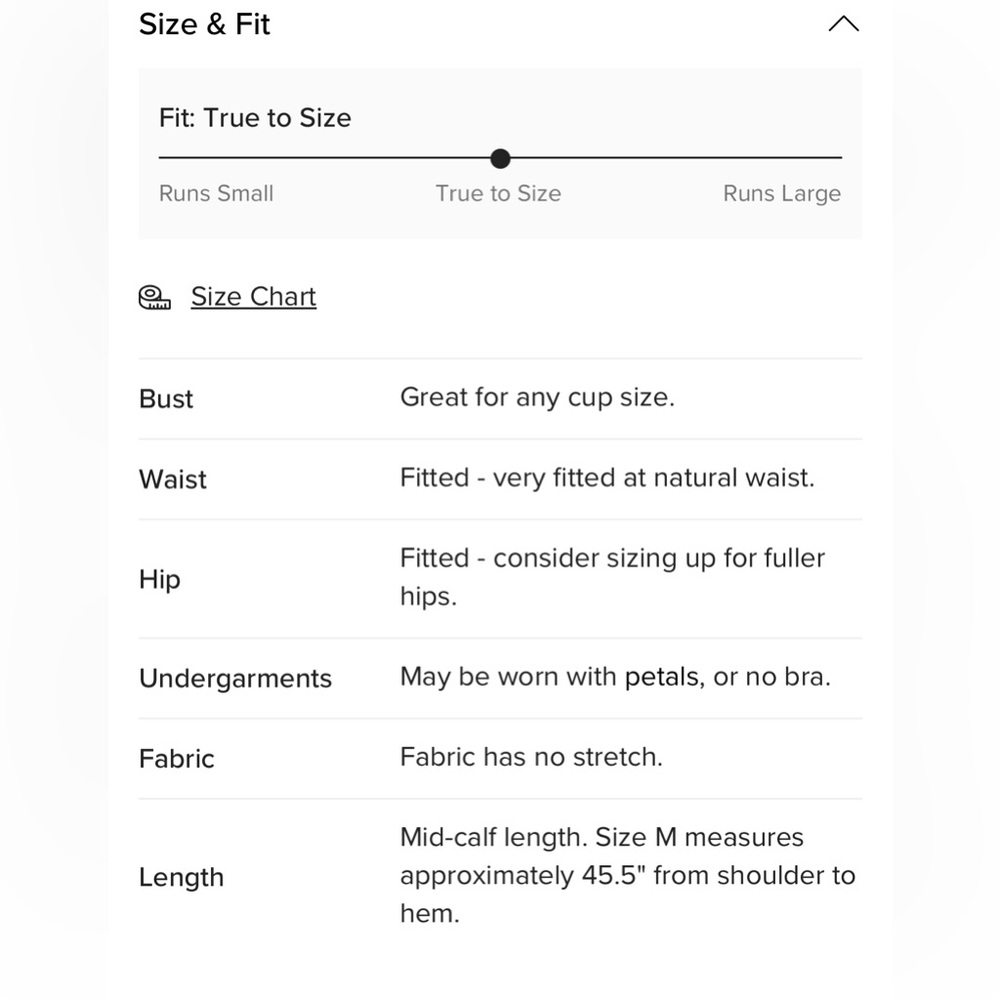Select the Fabric row label

click(177, 758)
